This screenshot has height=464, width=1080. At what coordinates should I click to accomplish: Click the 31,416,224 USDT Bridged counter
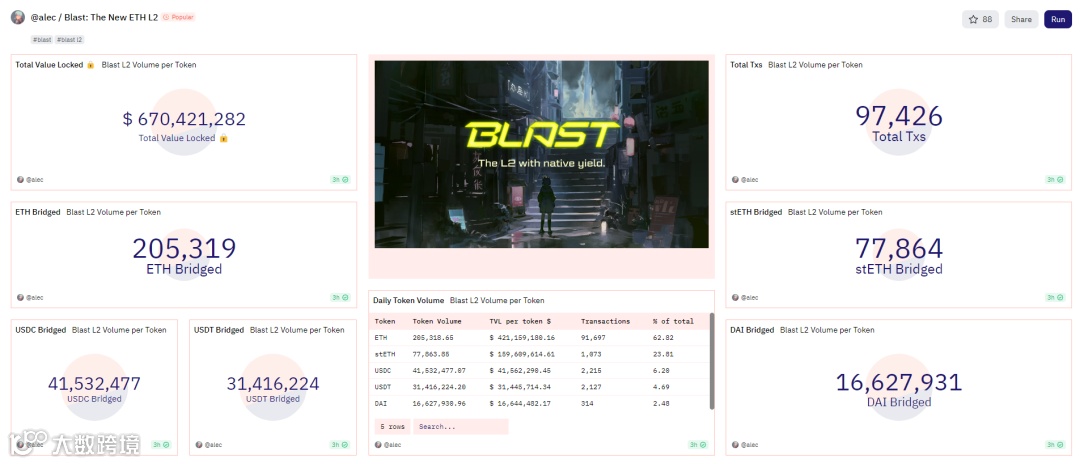click(273, 383)
